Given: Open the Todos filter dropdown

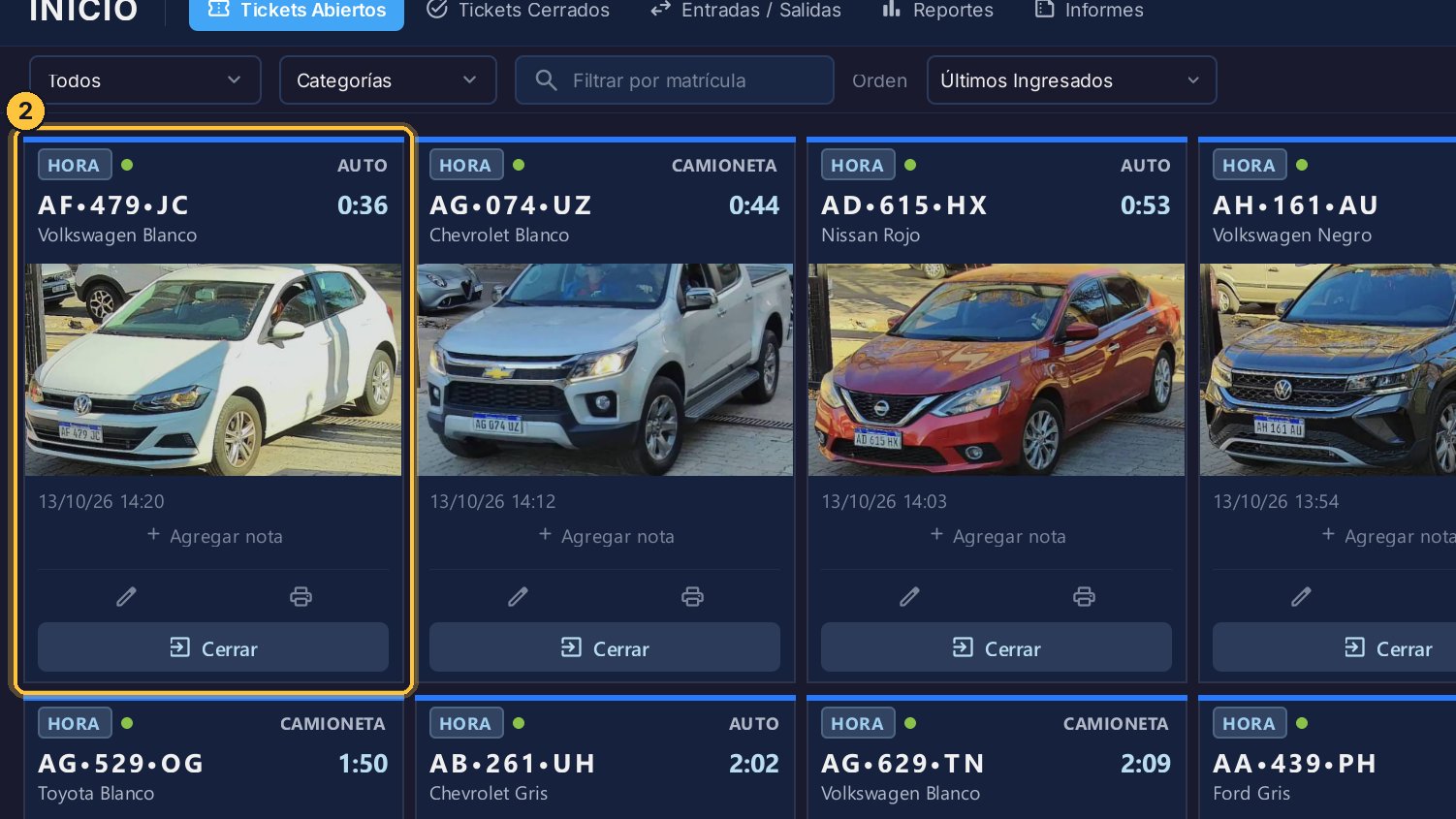Looking at the screenshot, I should pos(145,80).
